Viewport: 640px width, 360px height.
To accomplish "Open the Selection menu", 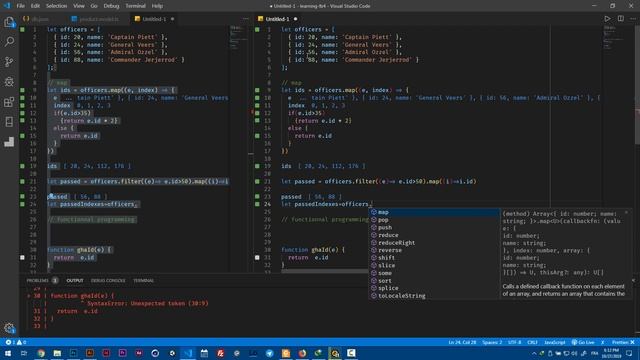I will [56, 6].
